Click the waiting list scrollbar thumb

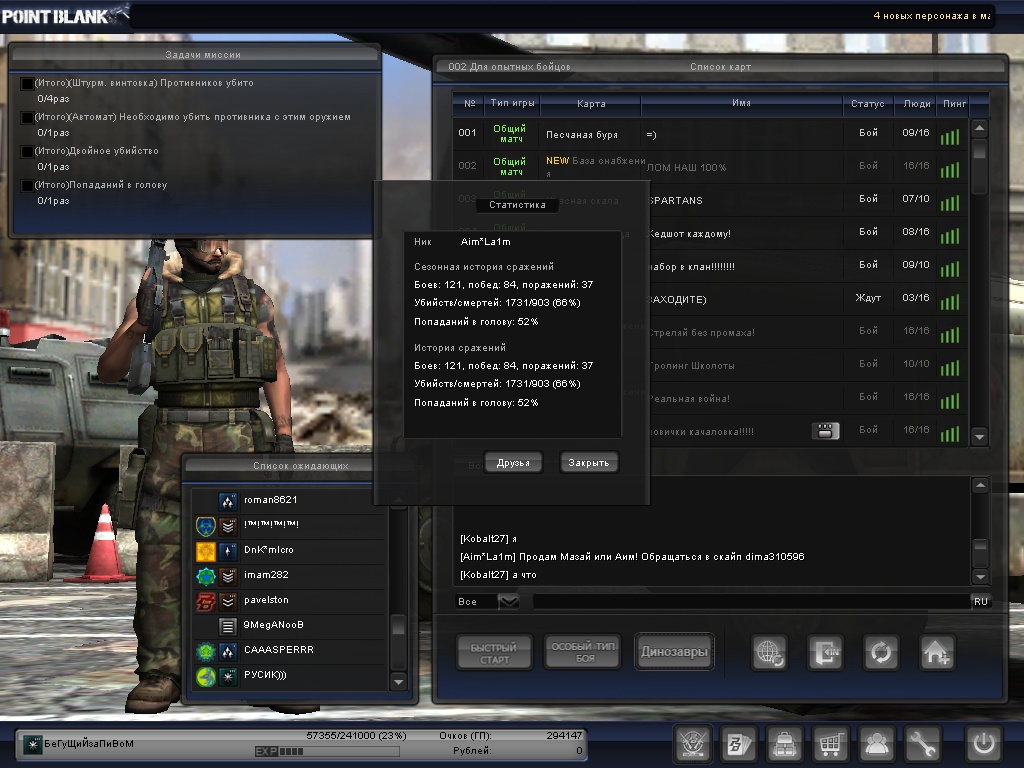(398, 627)
